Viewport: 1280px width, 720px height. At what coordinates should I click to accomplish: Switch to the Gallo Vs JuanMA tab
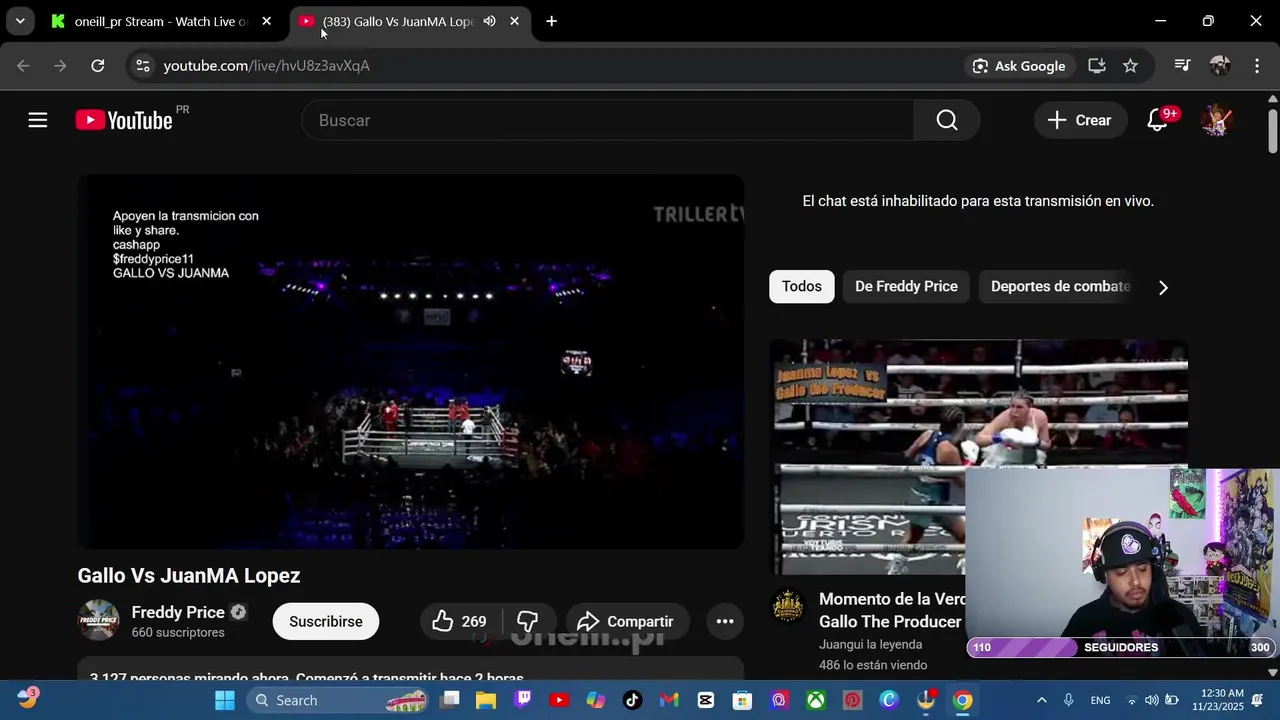(398, 21)
